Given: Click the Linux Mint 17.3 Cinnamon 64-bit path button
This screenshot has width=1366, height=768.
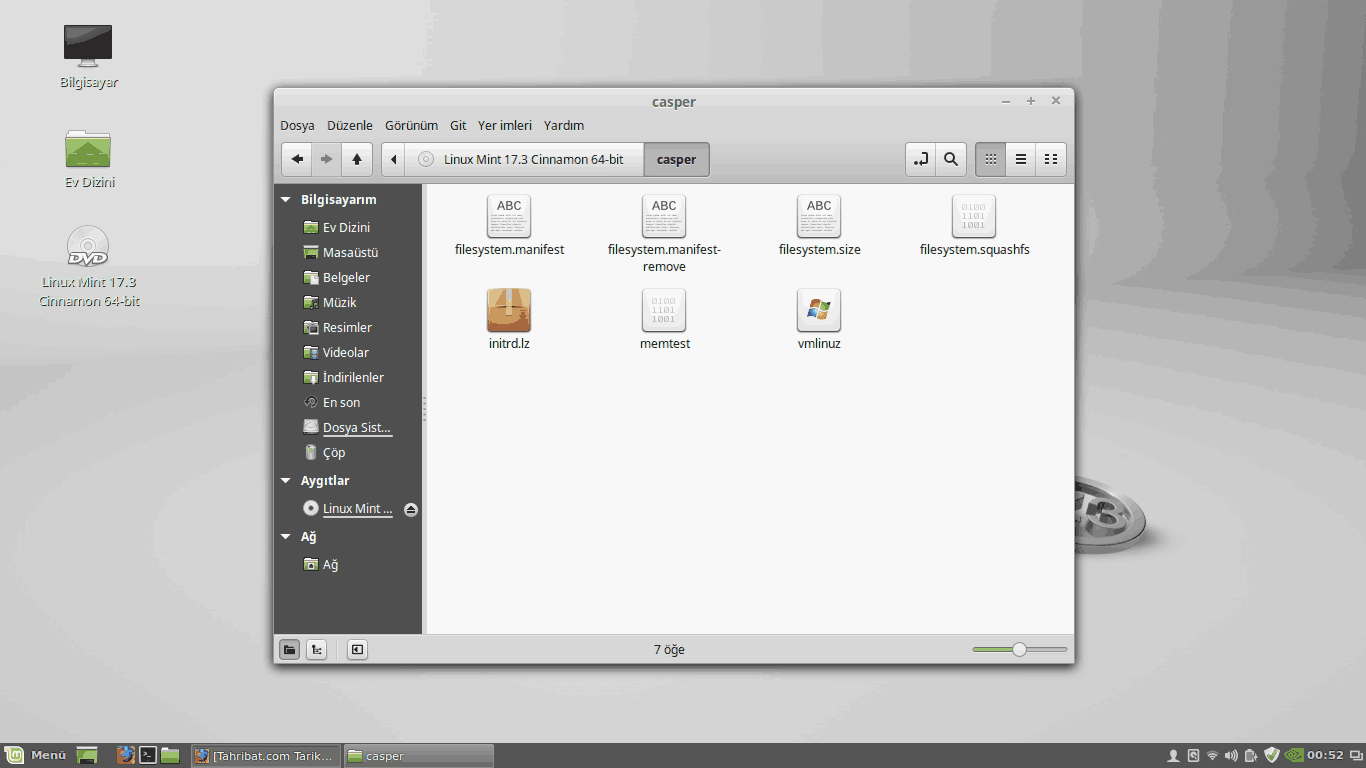Looking at the screenshot, I should click(x=524, y=159).
